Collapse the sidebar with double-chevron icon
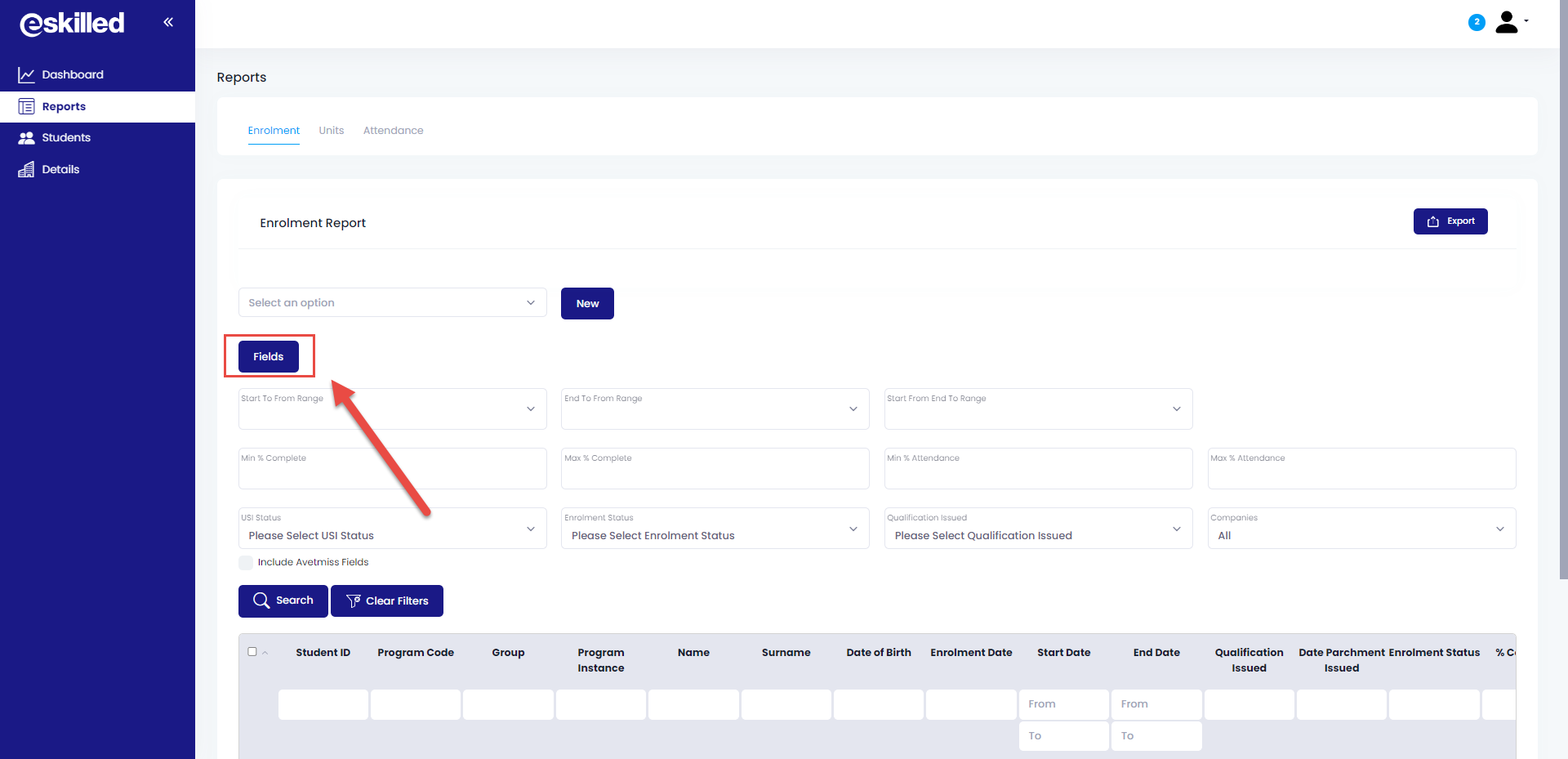This screenshot has height=759, width=1568. pyautogui.click(x=168, y=22)
